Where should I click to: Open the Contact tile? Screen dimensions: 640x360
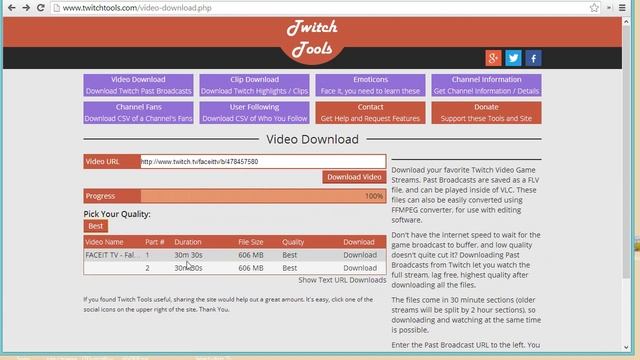pos(370,112)
